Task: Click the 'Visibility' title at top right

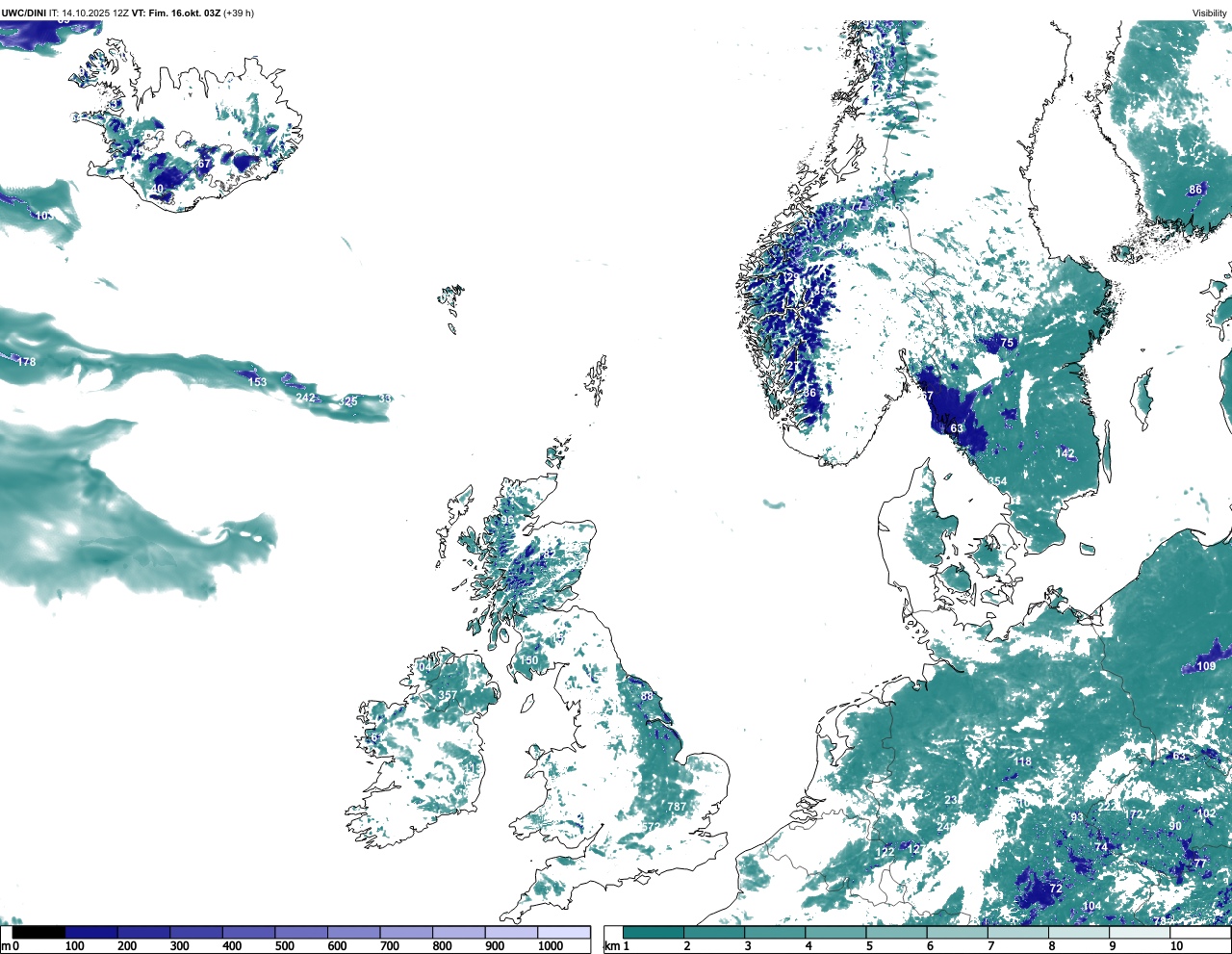Action: pyautogui.click(x=1210, y=13)
